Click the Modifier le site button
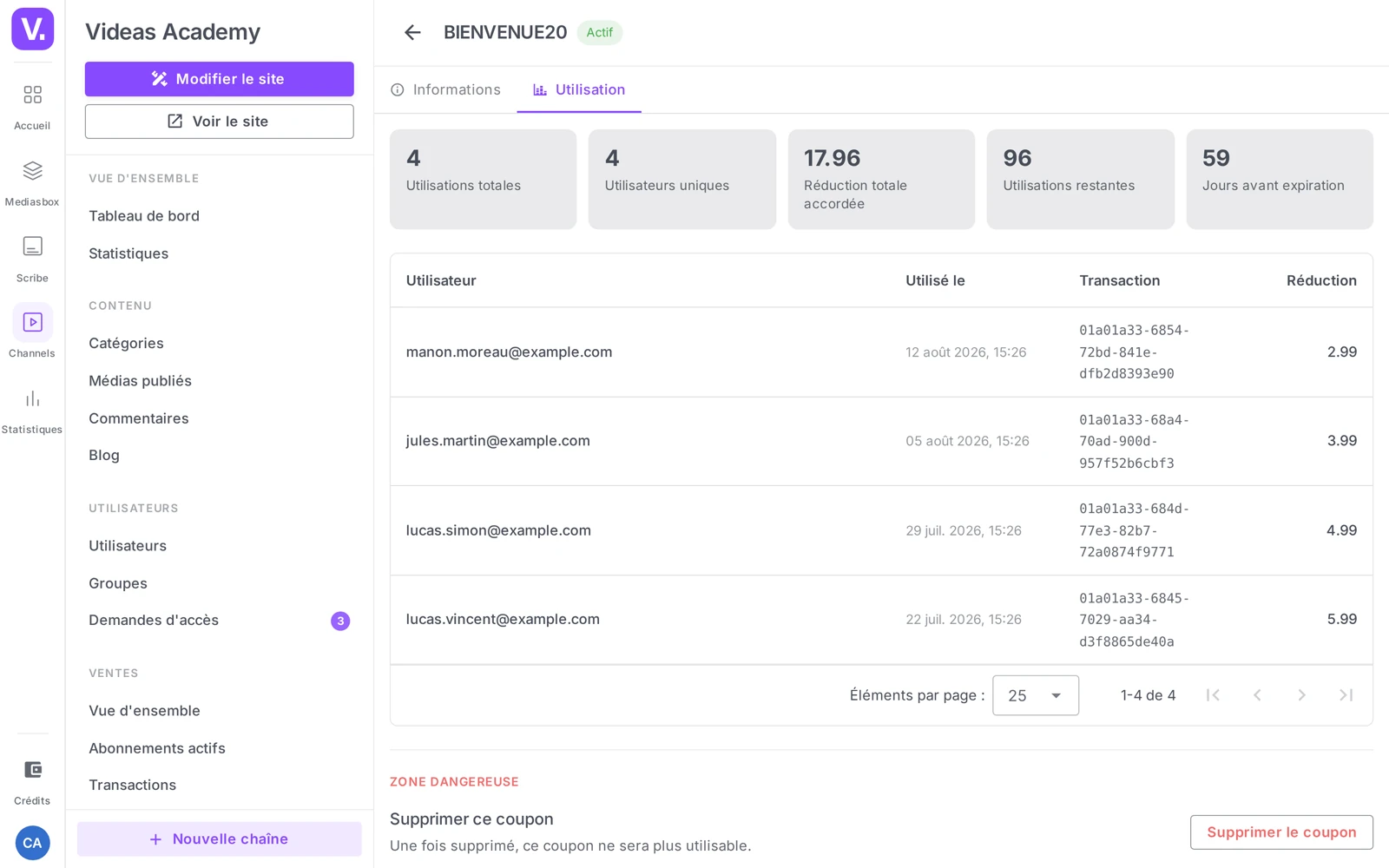 pyautogui.click(x=220, y=79)
